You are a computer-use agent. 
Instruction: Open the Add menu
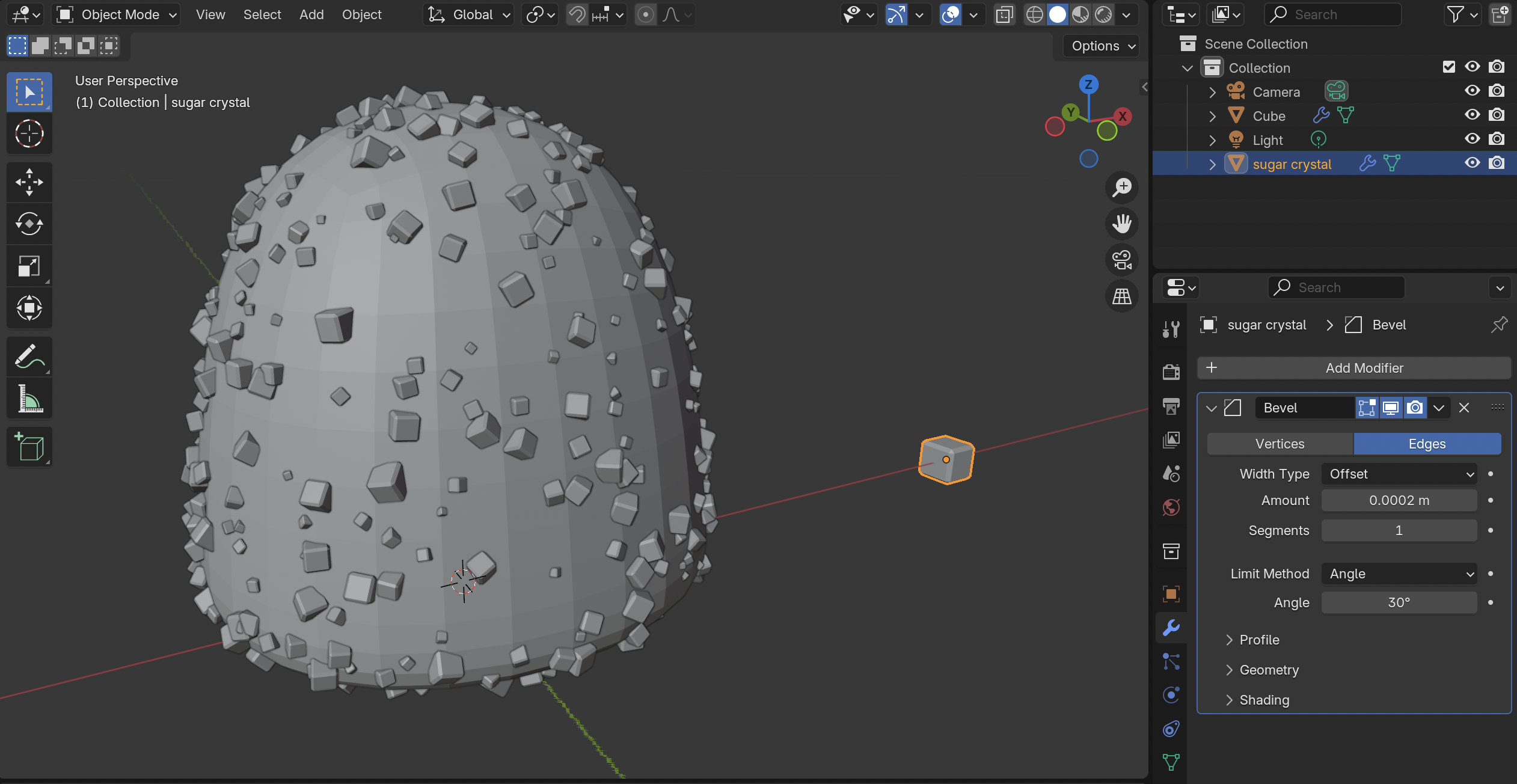tap(311, 14)
